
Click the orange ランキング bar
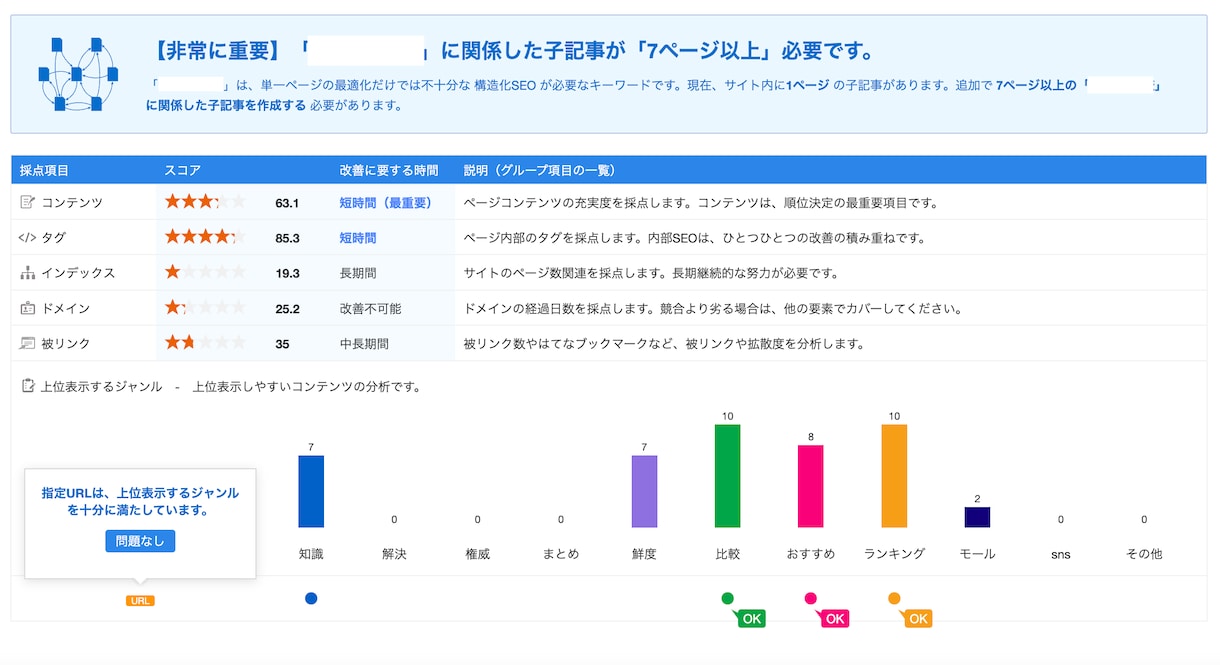(894, 476)
